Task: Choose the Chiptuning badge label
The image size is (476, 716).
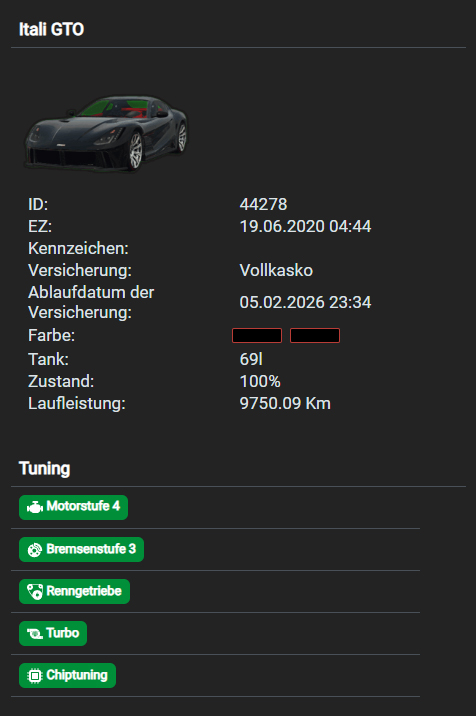Action: [x=77, y=675]
